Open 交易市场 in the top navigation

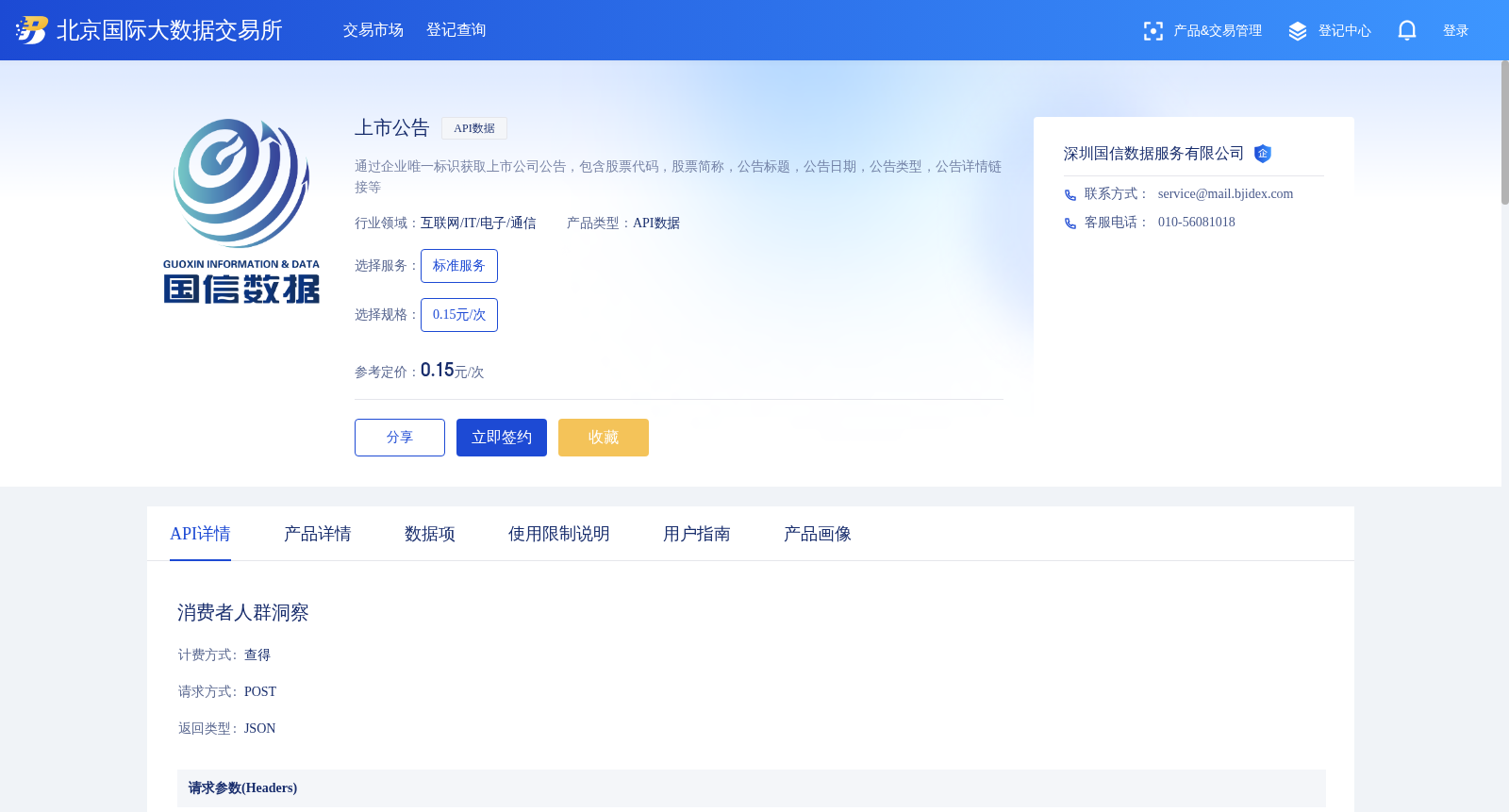[x=373, y=30]
